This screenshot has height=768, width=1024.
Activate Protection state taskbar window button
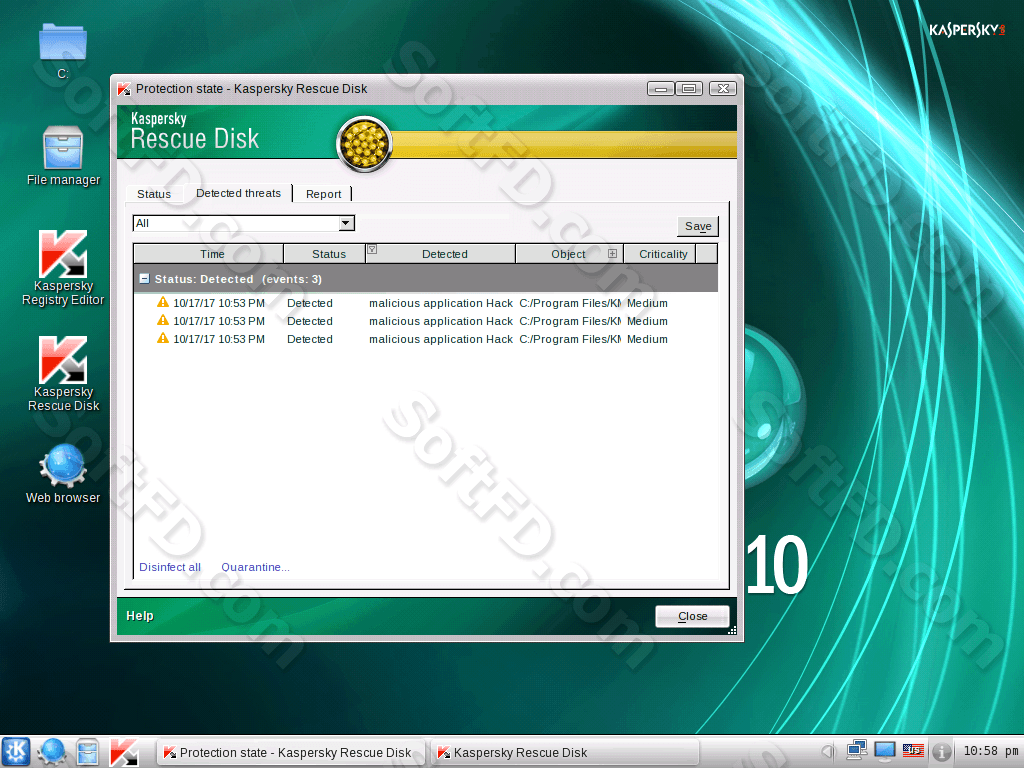290,752
